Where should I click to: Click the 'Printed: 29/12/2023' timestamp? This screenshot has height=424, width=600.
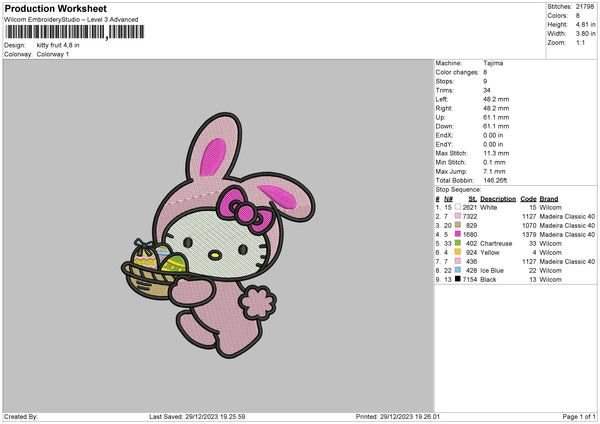click(x=398, y=417)
